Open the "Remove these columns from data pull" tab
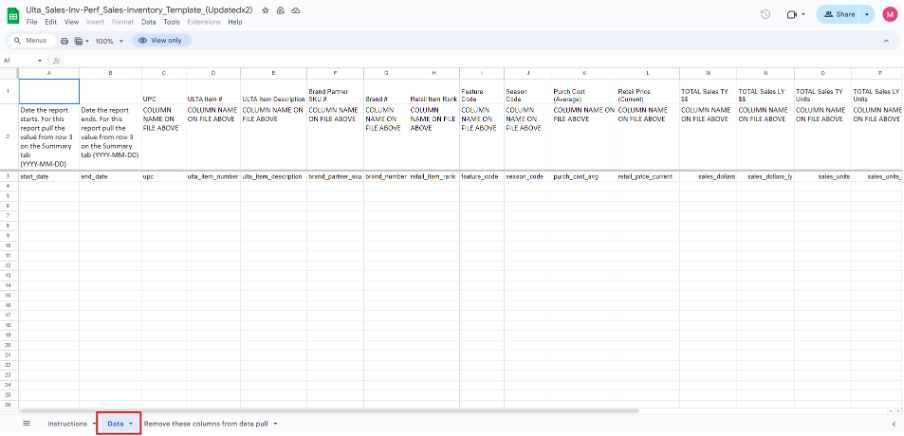This screenshot has width=904, height=436. pos(206,424)
